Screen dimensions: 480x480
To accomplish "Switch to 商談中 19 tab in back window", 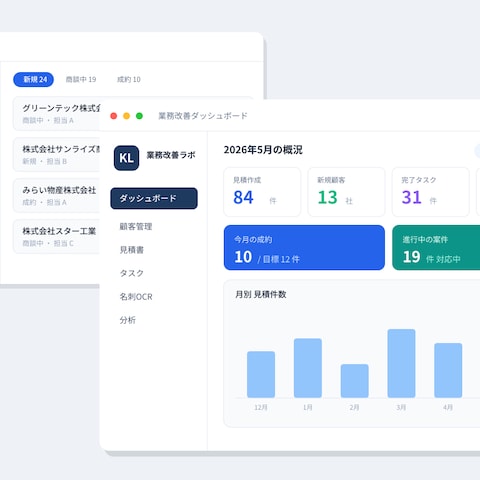I will [x=81, y=80].
